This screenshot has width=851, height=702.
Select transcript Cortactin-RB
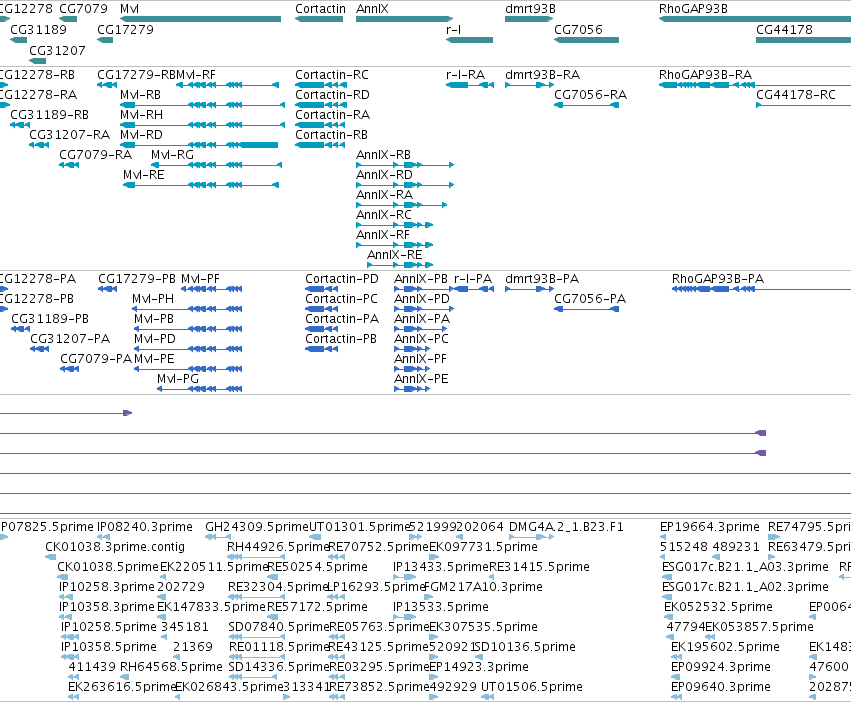(332, 135)
